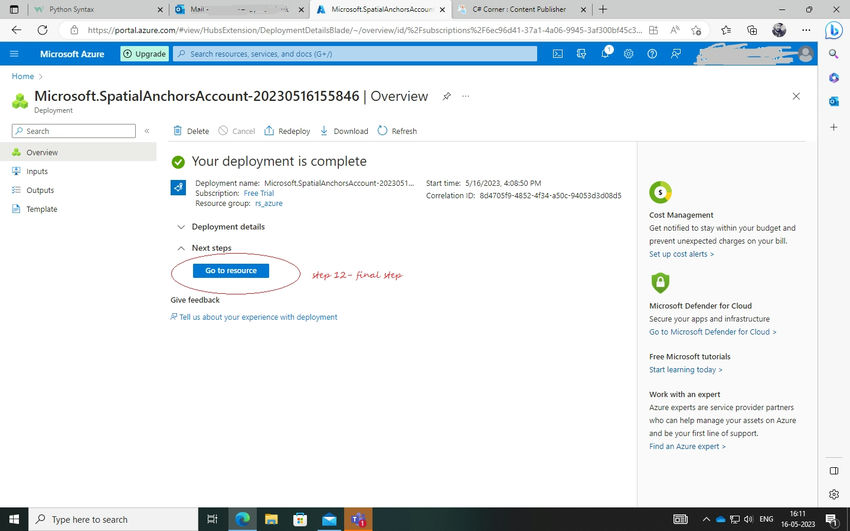850x531 pixels.
Task: Click the Cost Management icon
Action: pos(660,192)
